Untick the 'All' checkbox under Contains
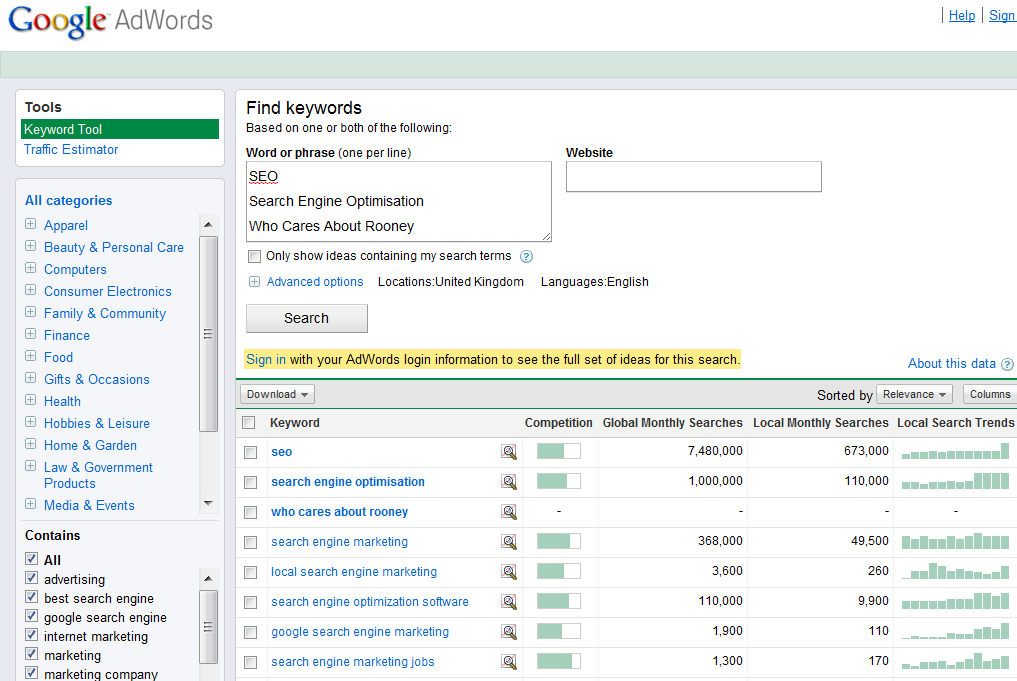1017x681 pixels. pos(31,558)
